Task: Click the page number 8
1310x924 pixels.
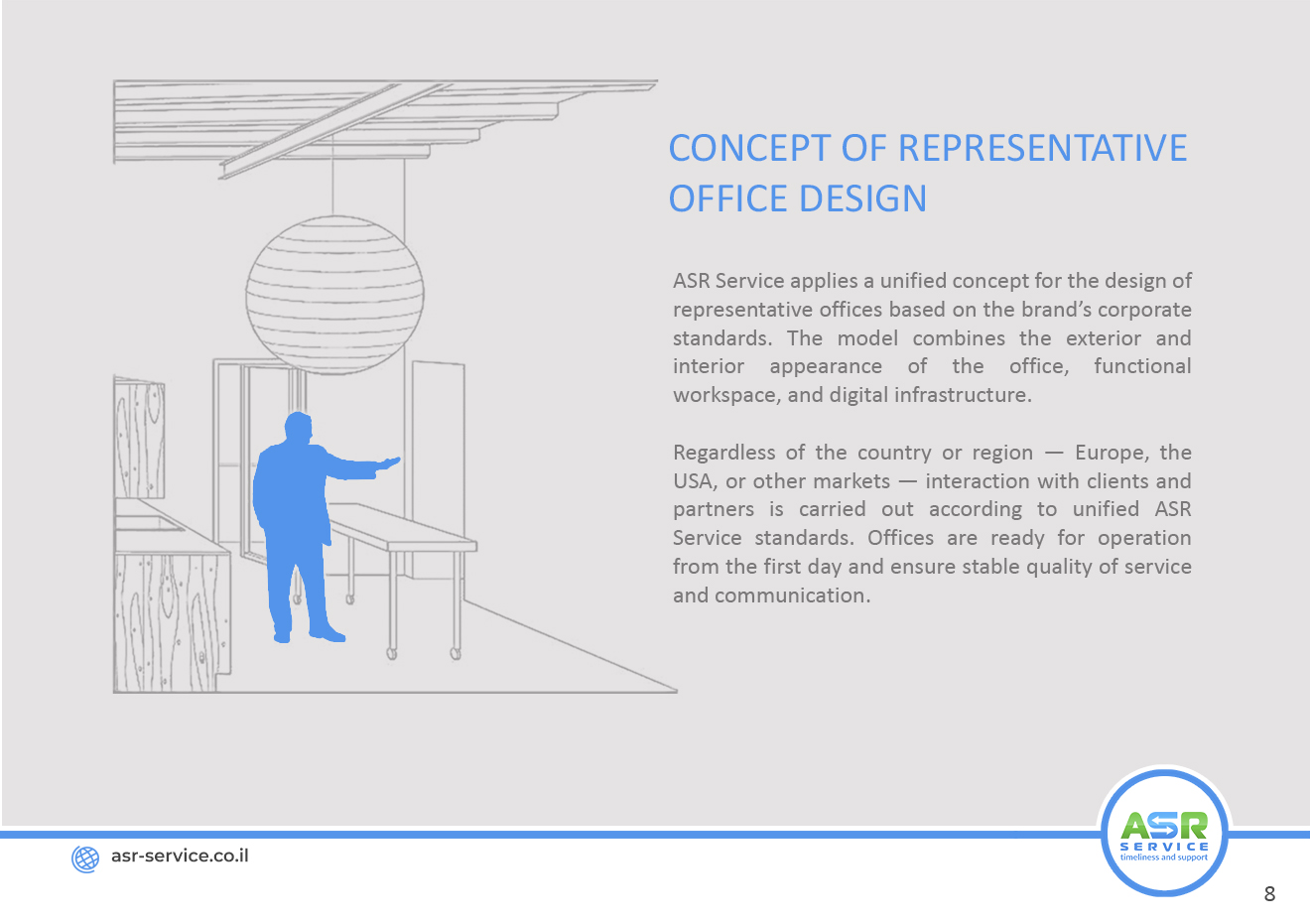Action: [1269, 894]
